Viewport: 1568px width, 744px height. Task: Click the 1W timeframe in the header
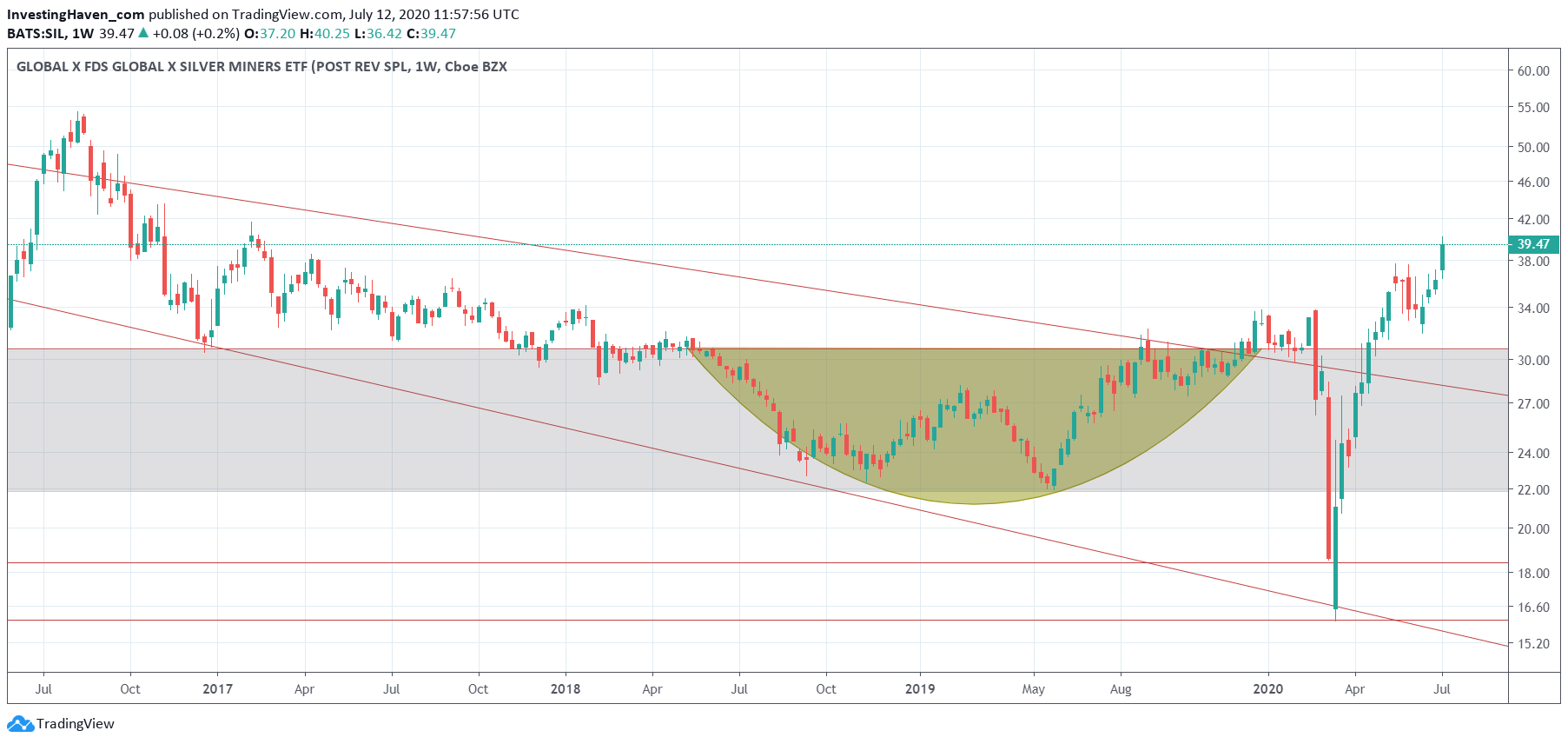click(83, 34)
